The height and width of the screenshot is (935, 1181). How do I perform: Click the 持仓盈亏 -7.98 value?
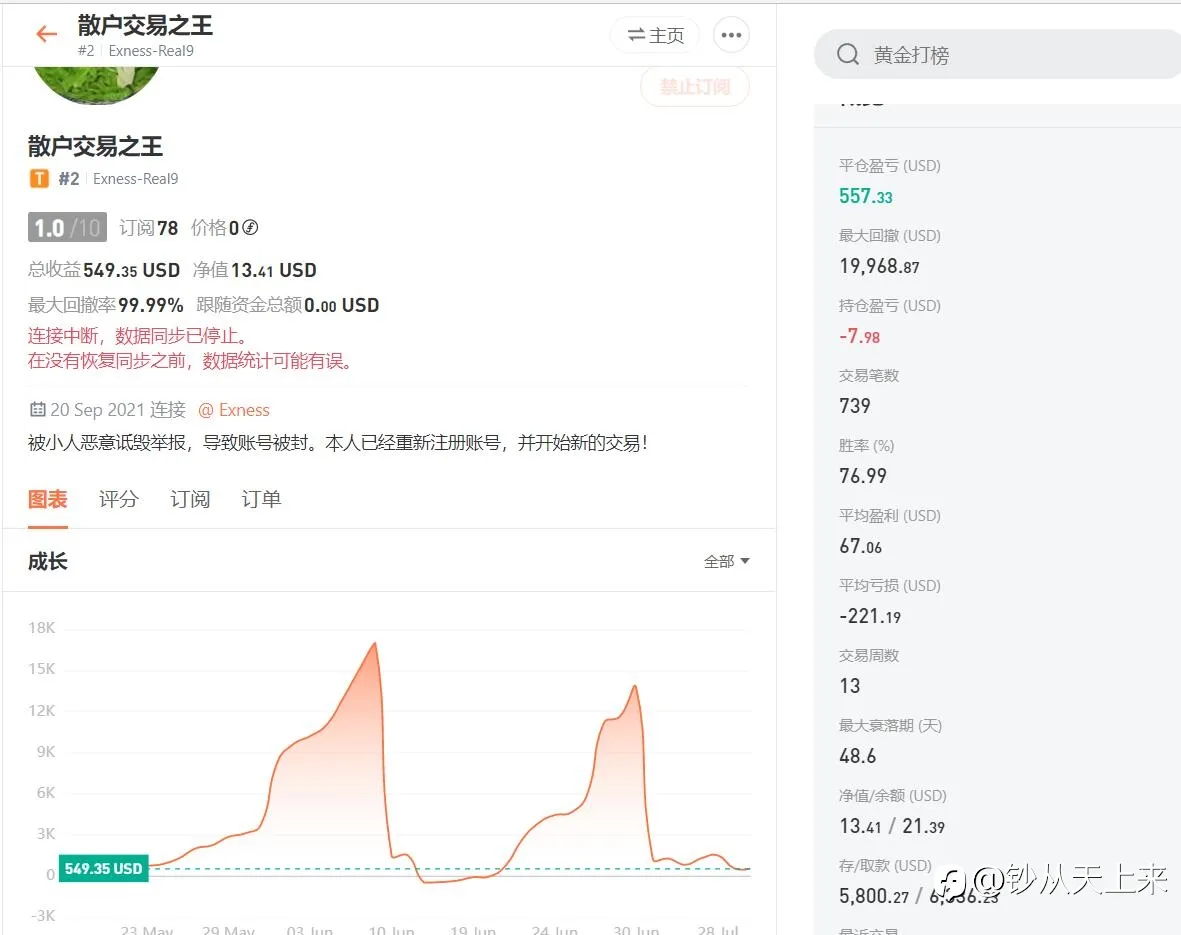point(859,336)
